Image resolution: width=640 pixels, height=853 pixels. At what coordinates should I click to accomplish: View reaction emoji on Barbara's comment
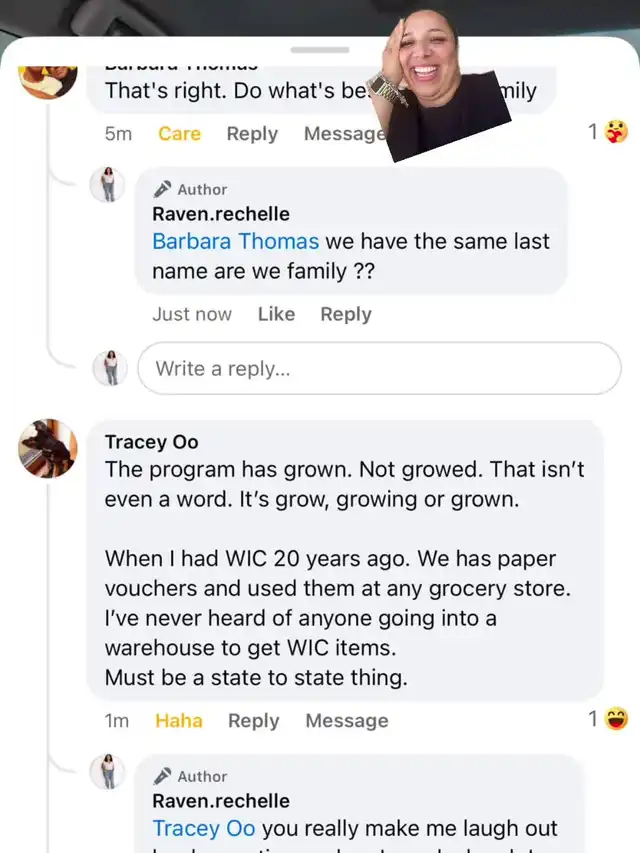click(x=609, y=132)
